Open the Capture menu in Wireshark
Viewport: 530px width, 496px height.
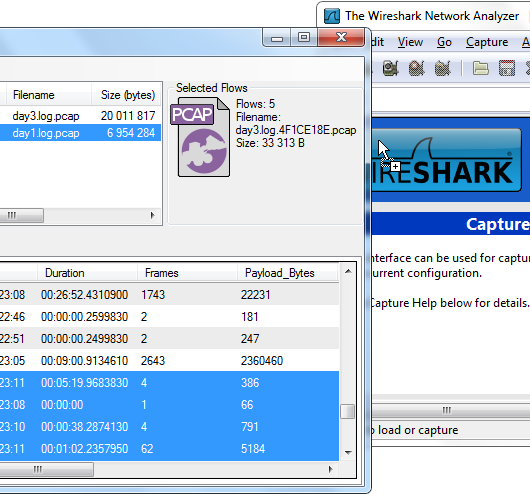coord(487,42)
